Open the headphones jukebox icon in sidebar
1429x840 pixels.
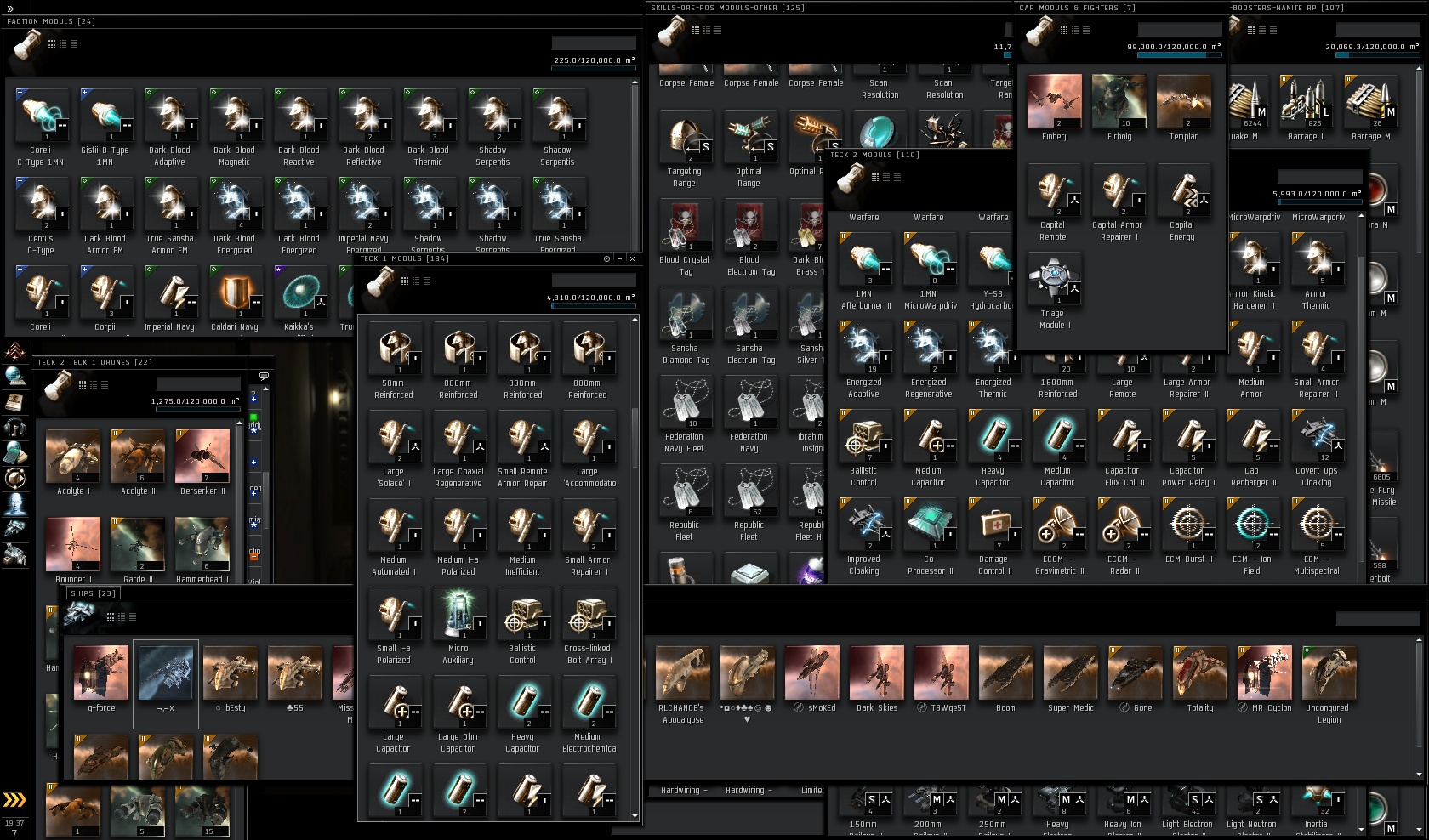click(x=15, y=427)
